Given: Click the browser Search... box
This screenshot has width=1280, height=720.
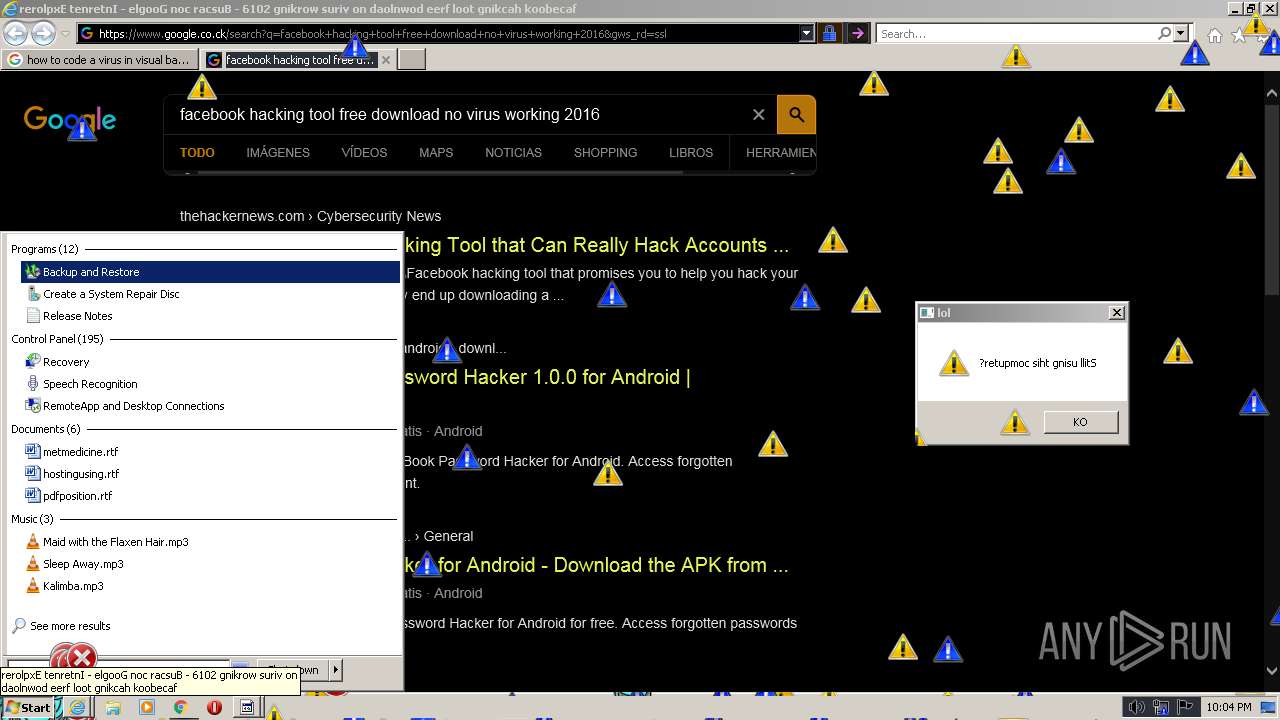Looking at the screenshot, I should click(1016, 33).
